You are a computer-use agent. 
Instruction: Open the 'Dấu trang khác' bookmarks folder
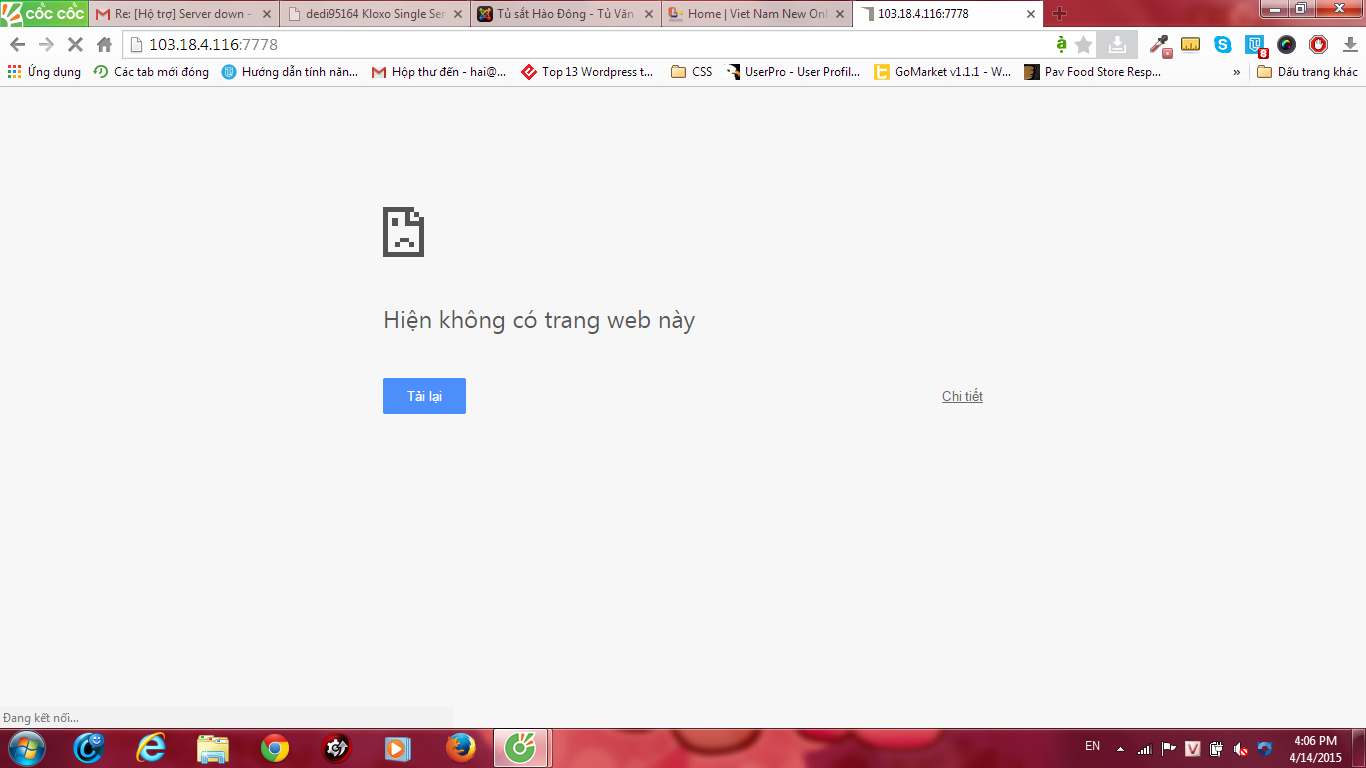coord(1308,72)
